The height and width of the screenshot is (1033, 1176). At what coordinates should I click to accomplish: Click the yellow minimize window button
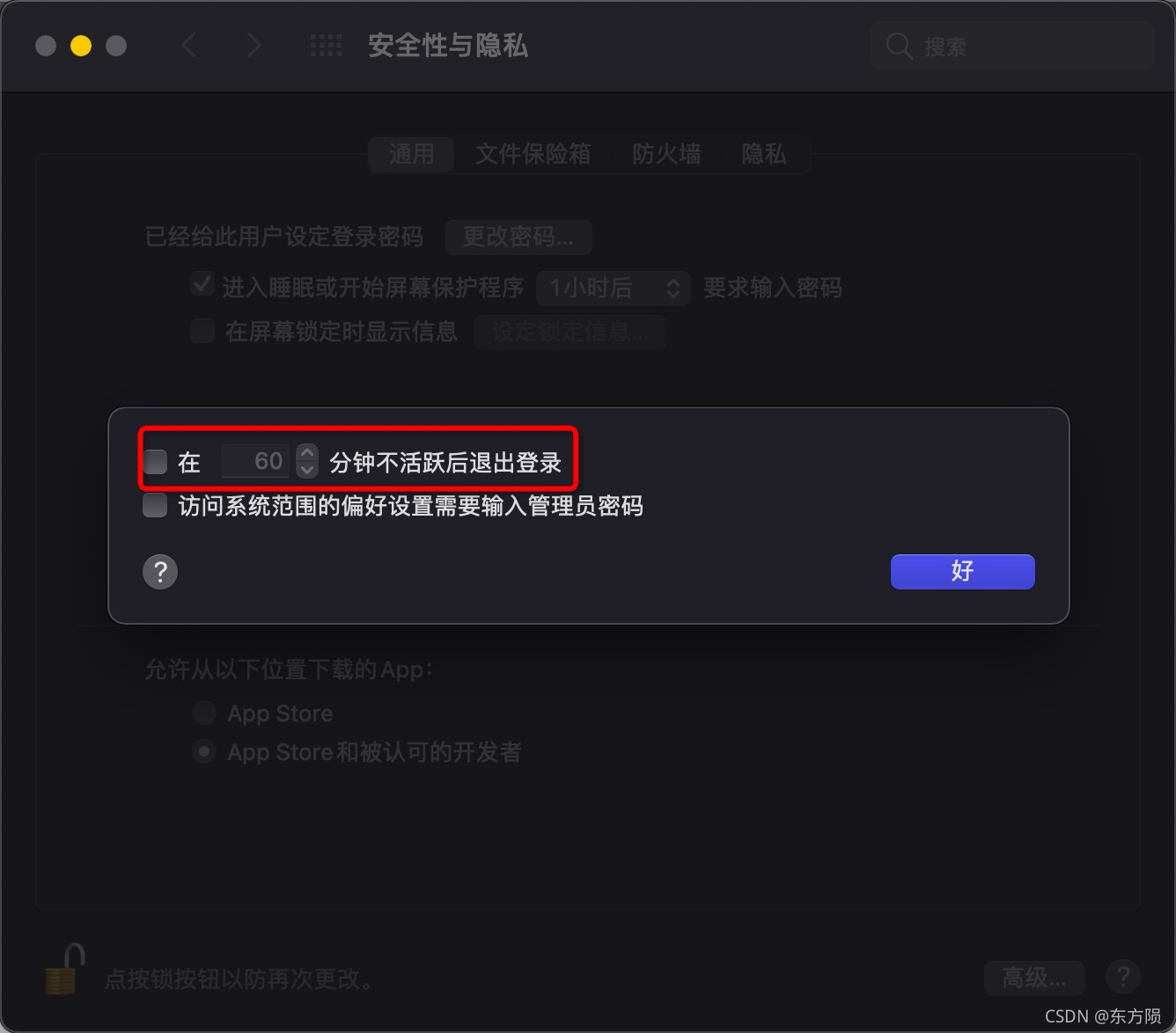(x=81, y=46)
